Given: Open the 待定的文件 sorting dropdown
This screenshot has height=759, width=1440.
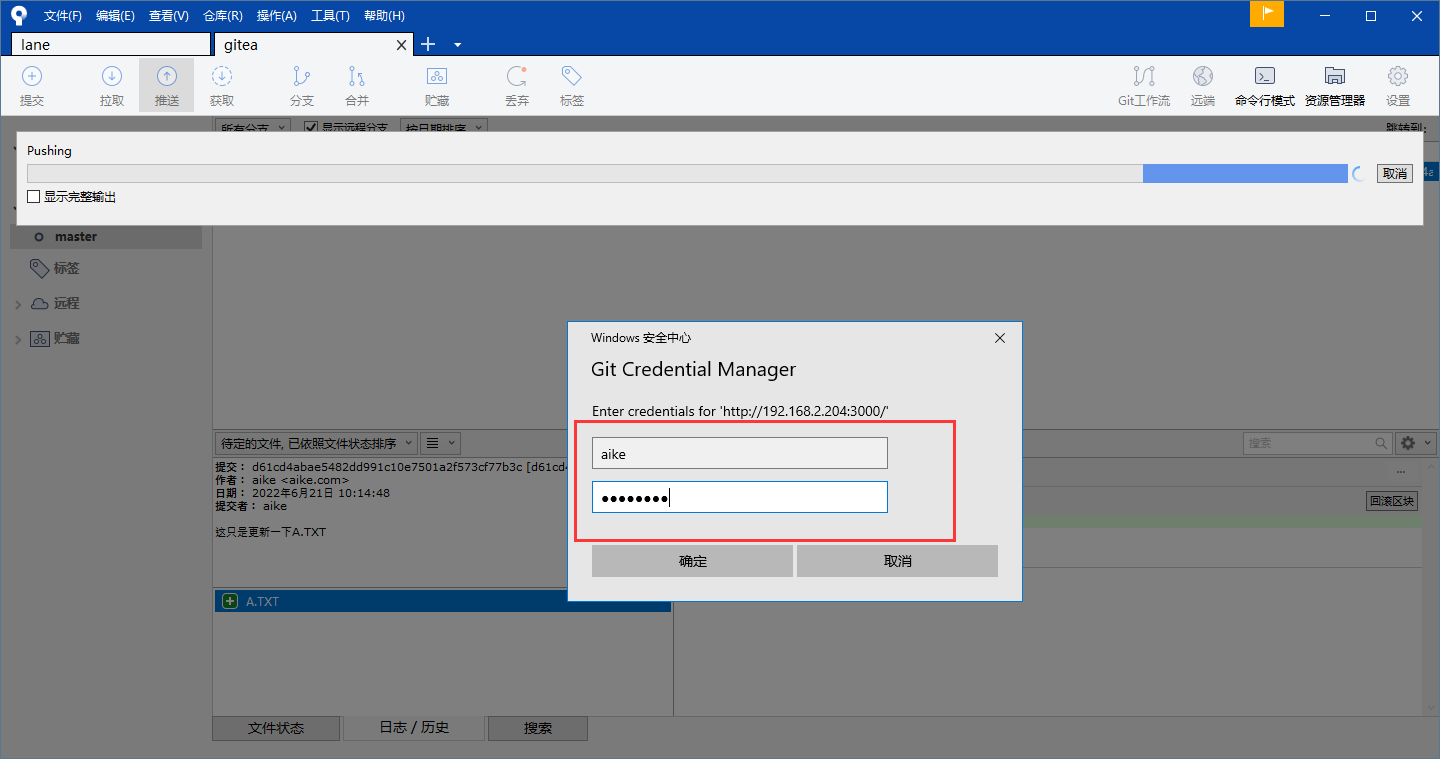Looking at the screenshot, I should coord(316,443).
